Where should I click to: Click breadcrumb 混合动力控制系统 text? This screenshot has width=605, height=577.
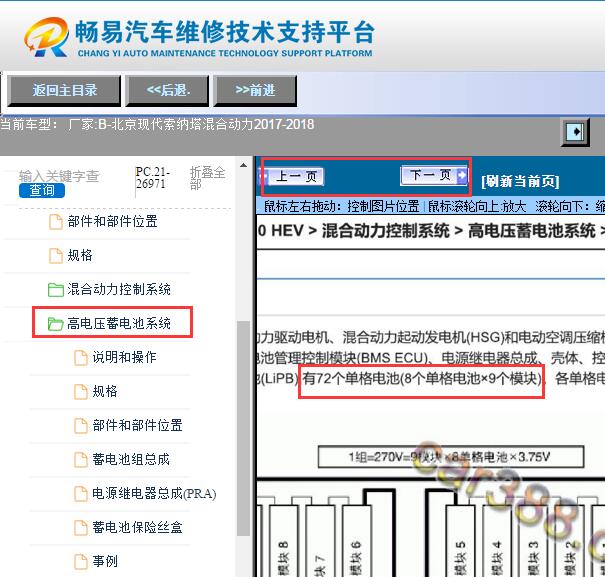(385, 231)
